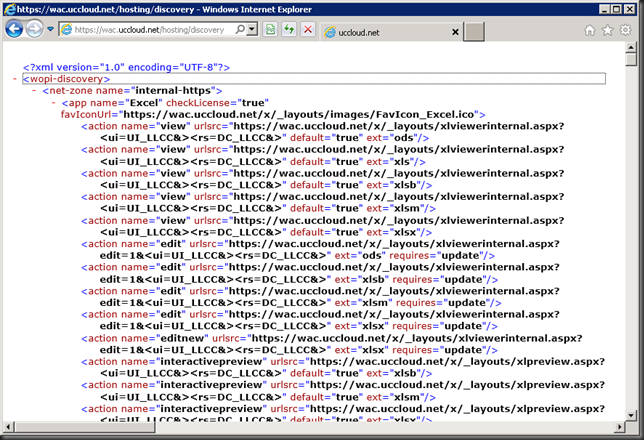
Task: Click the Compatibility View icon
Action: pyautogui.click(x=270, y=30)
